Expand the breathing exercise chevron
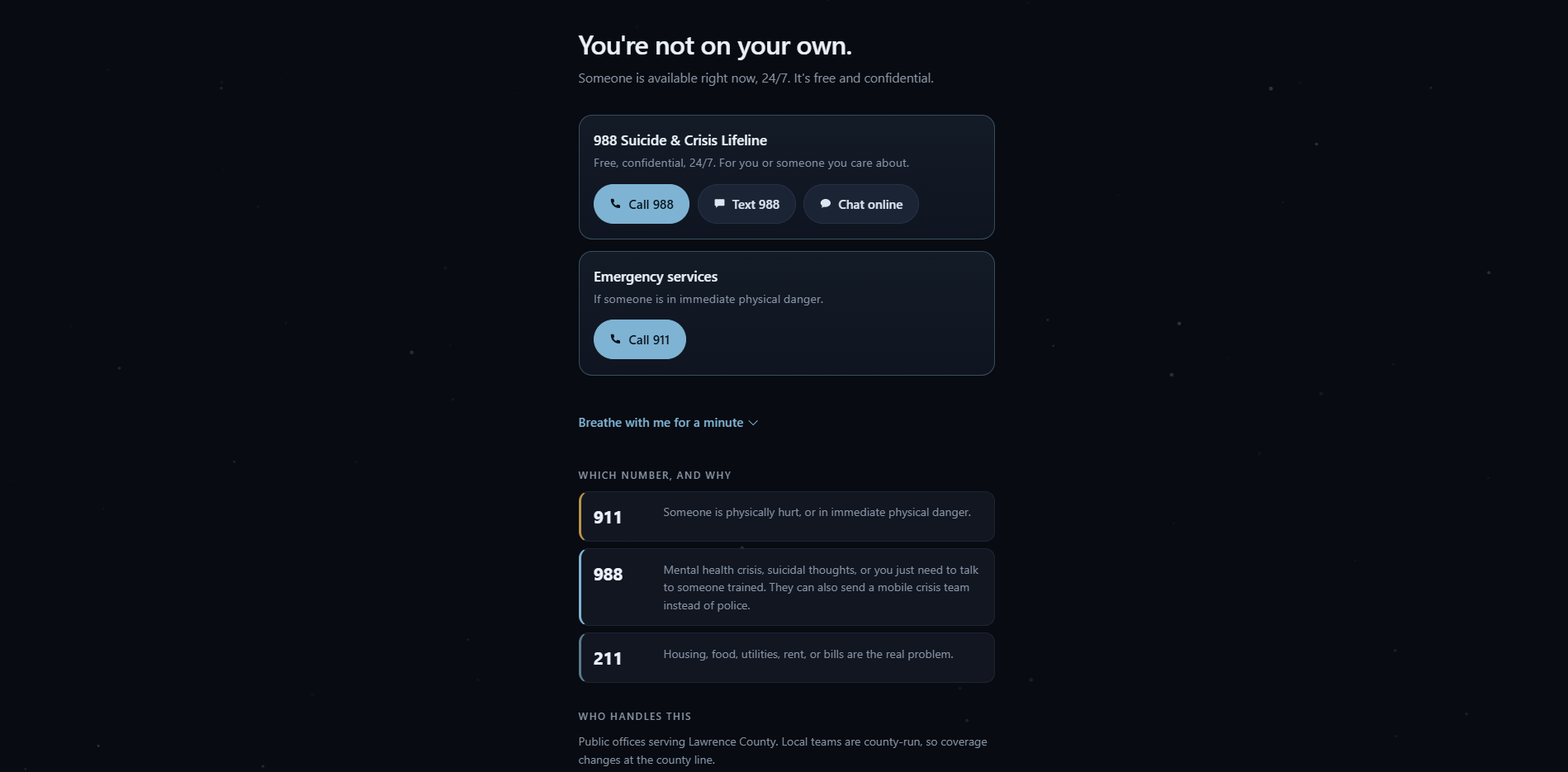Screen dimensions: 1568x772 coord(753,423)
